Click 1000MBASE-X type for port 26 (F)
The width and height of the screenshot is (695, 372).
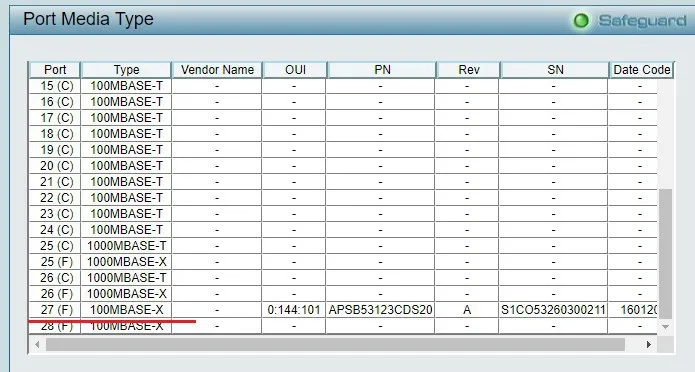tap(127, 293)
